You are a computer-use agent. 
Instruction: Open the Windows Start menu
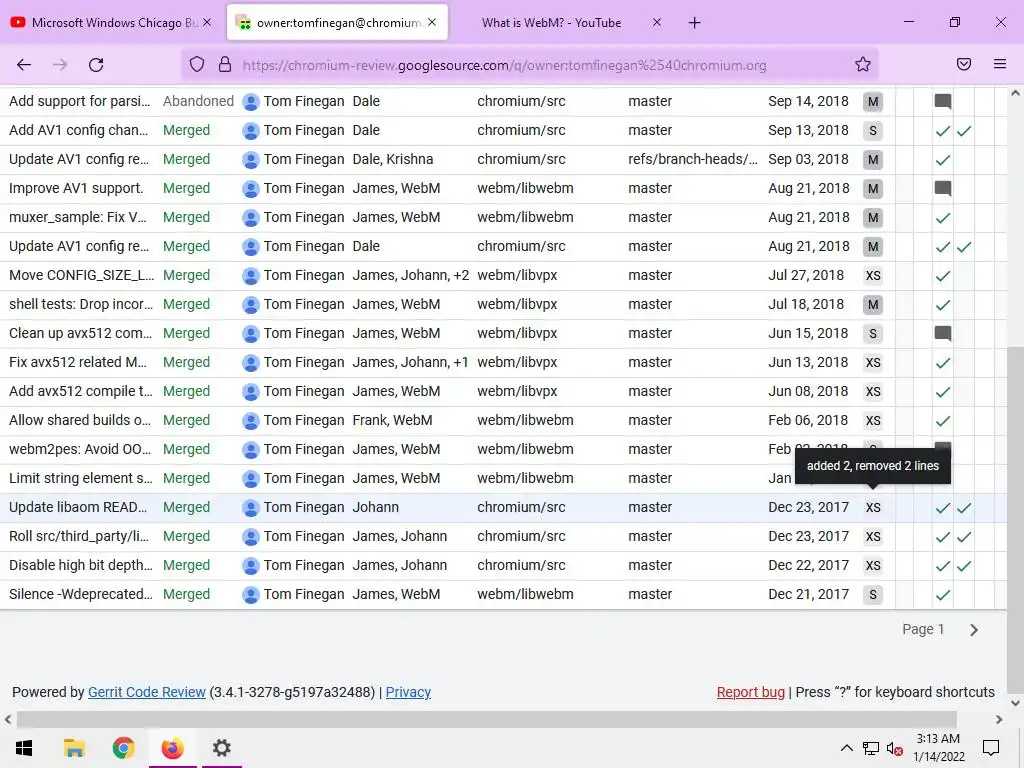pyautogui.click(x=24, y=748)
